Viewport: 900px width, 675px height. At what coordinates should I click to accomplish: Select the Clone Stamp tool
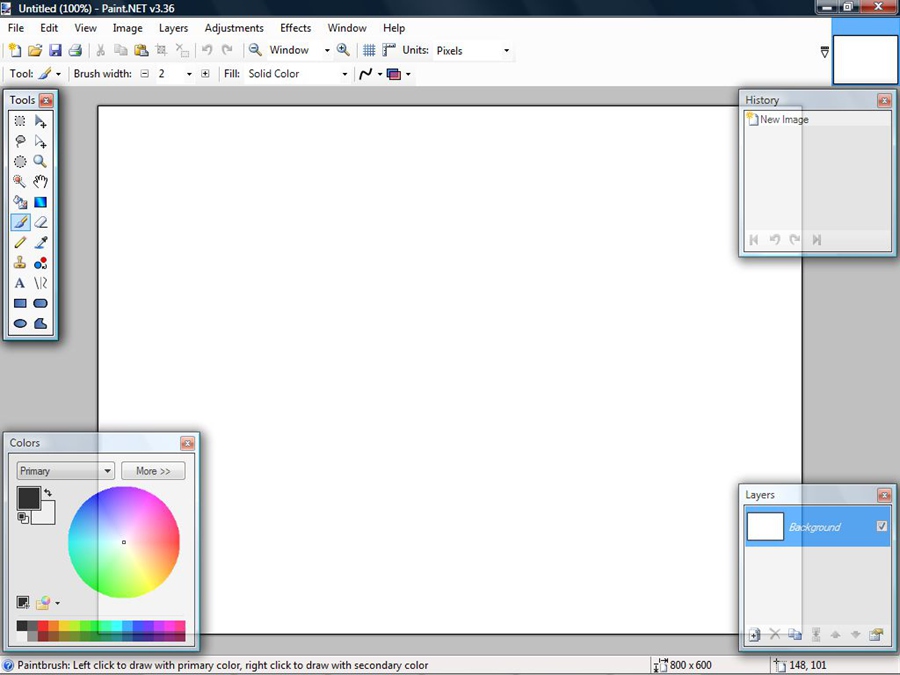pos(20,263)
